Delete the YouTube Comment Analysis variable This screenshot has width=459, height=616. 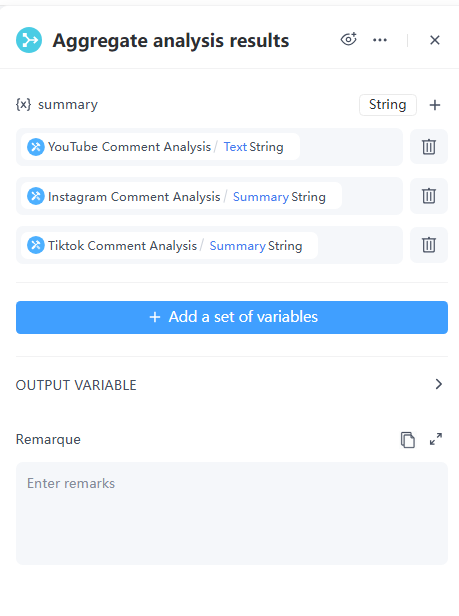tap(429, 147)
